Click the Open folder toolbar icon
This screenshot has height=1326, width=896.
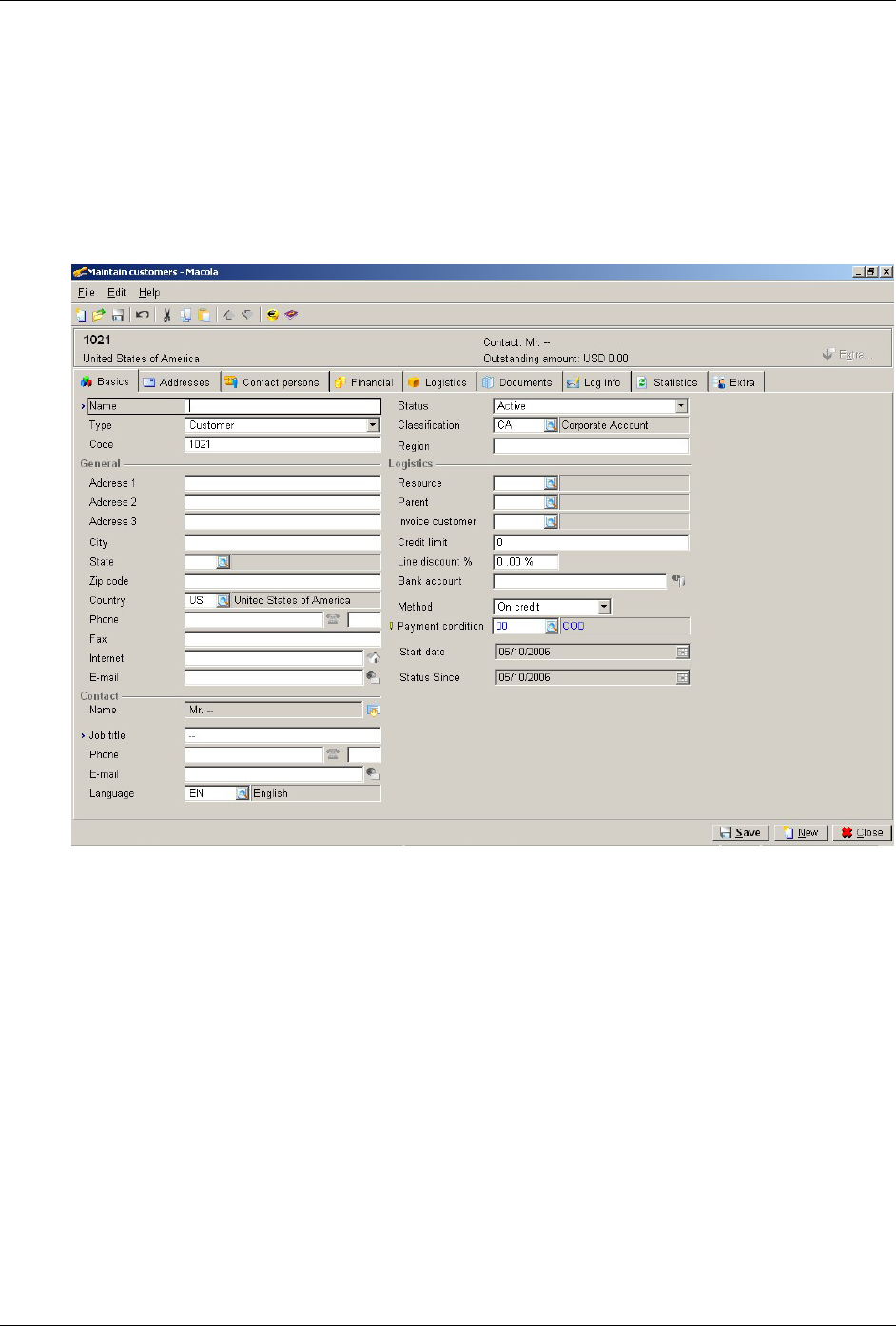pyautogui.click(x=98, y=315)
